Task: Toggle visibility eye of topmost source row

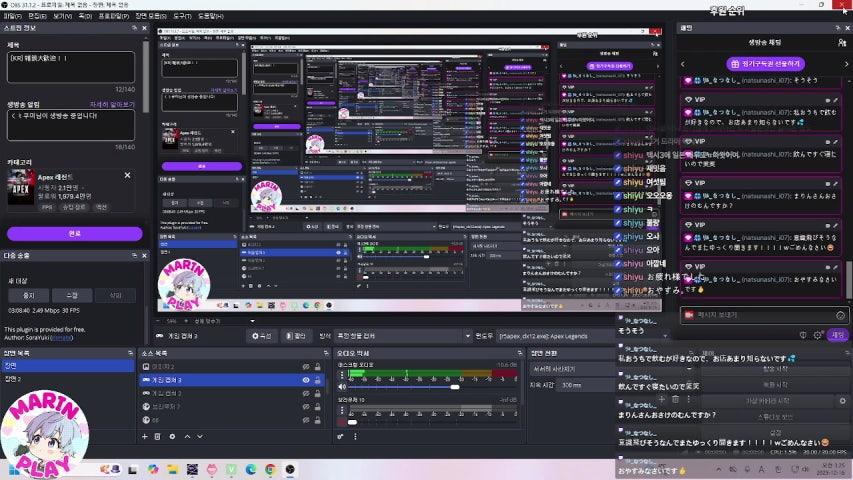Action: point(306,366)
